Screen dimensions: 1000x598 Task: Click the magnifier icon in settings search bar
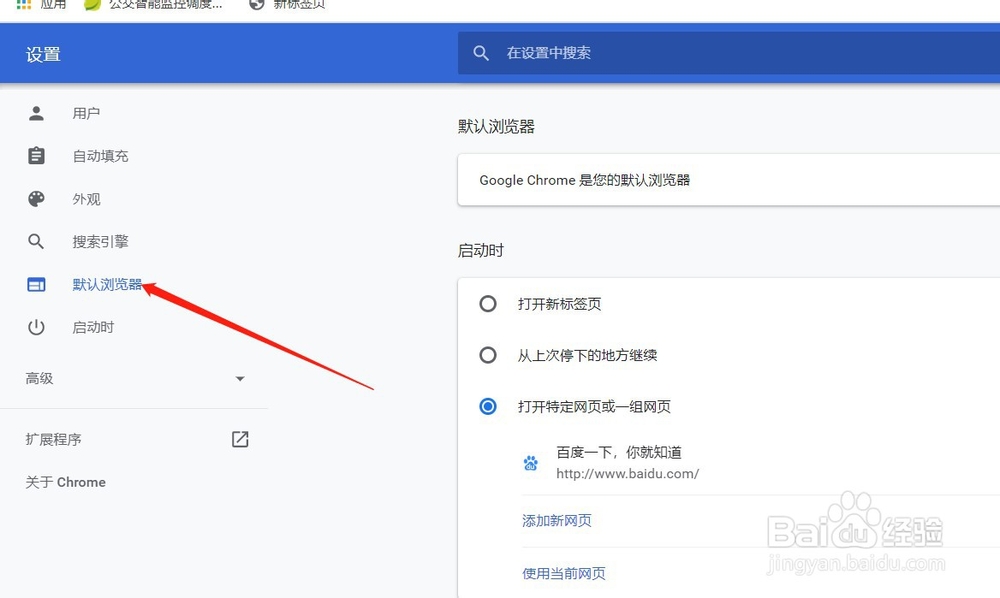click(x=481, y=53)
